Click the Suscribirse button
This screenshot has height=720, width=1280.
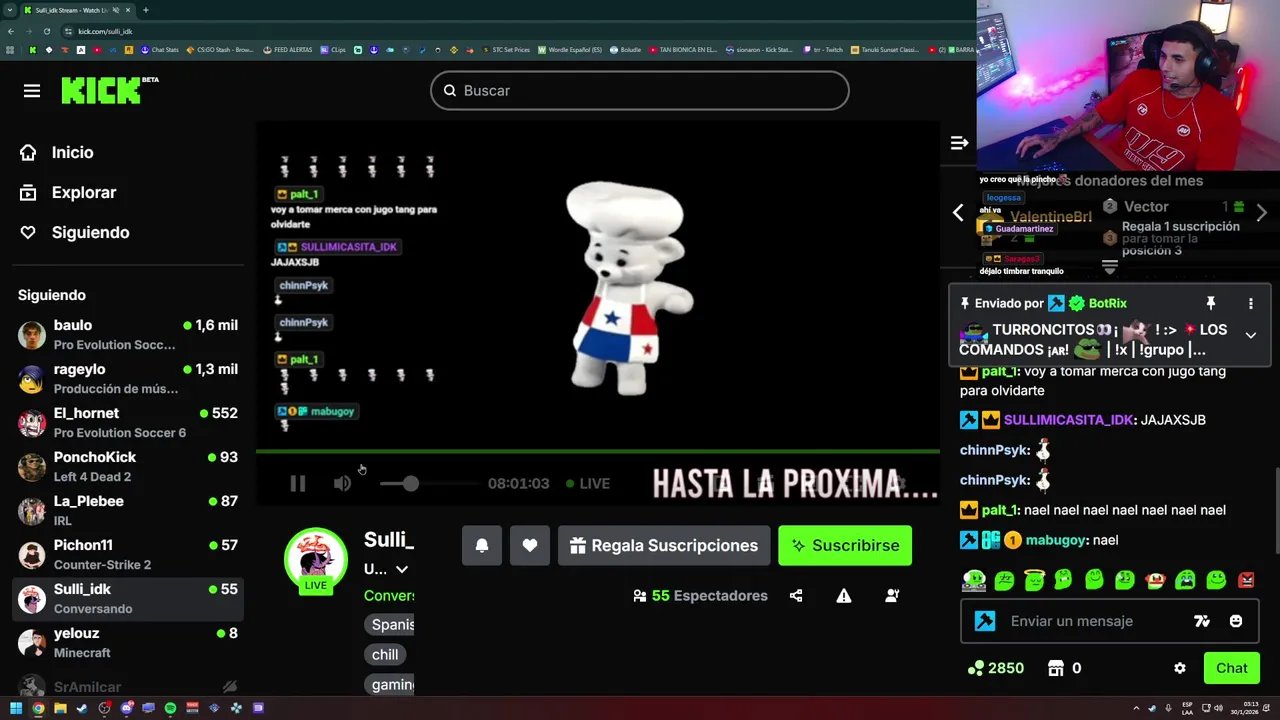(x=845, y=546)
